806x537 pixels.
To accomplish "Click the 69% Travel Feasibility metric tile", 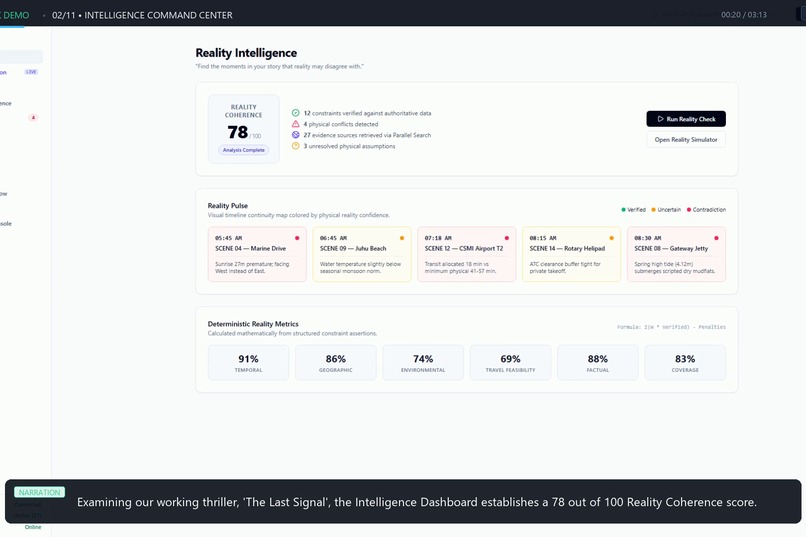I will coord(510,363).
